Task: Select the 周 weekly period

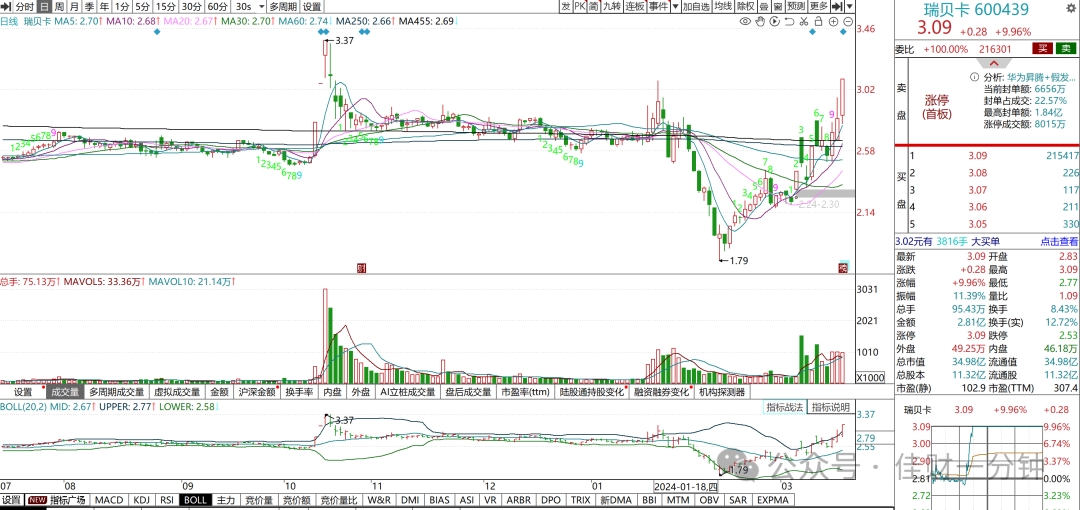Action: click(x=59, y=6)
